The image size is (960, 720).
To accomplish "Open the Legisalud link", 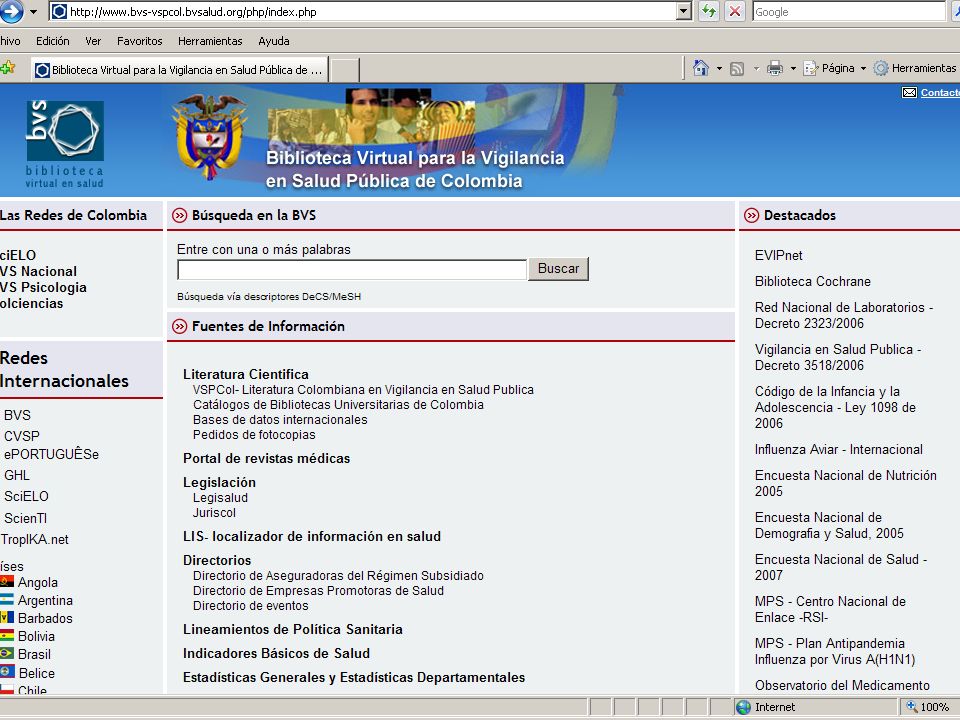I will coord(220,498).
